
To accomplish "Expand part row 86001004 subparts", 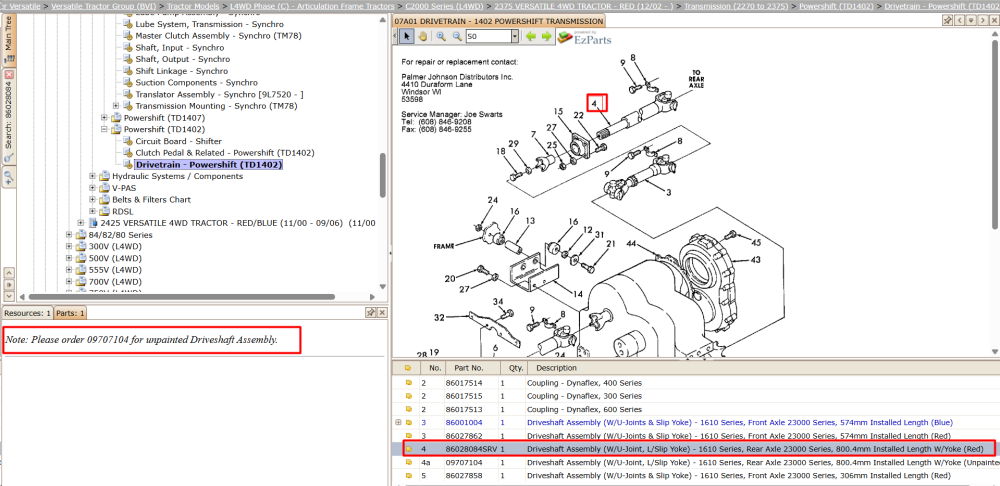I will [x=399, y=422].
